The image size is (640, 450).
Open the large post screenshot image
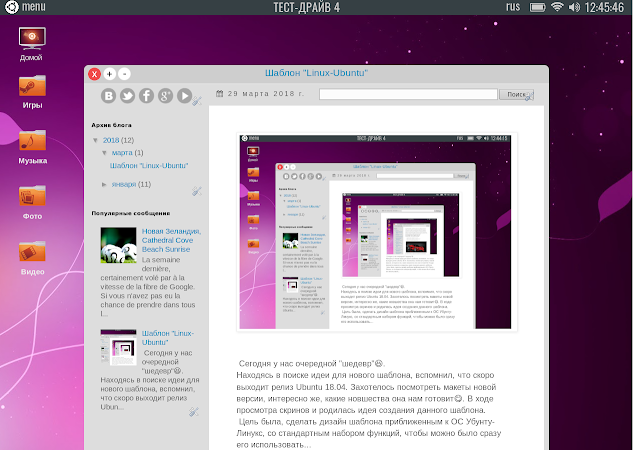click(x=377, y=232)
